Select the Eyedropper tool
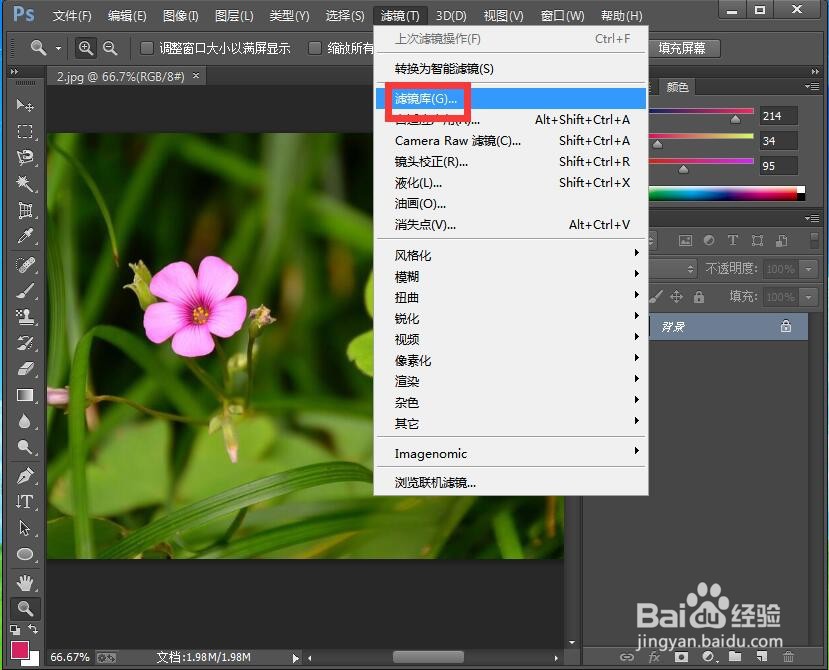Viewport: 829px width, 670px height. point(25,236)
